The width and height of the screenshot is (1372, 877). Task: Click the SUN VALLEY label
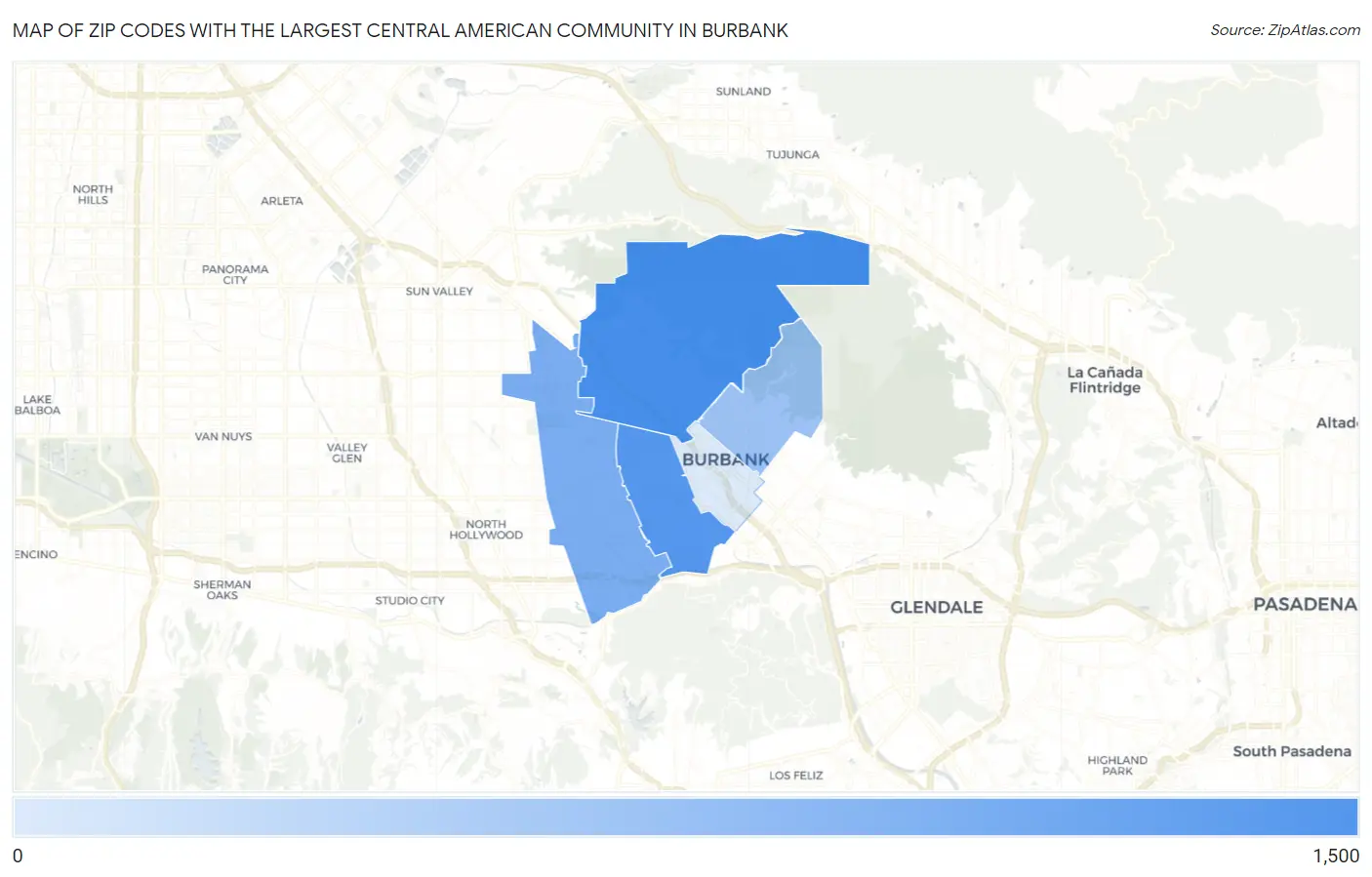tap(439, 292)
